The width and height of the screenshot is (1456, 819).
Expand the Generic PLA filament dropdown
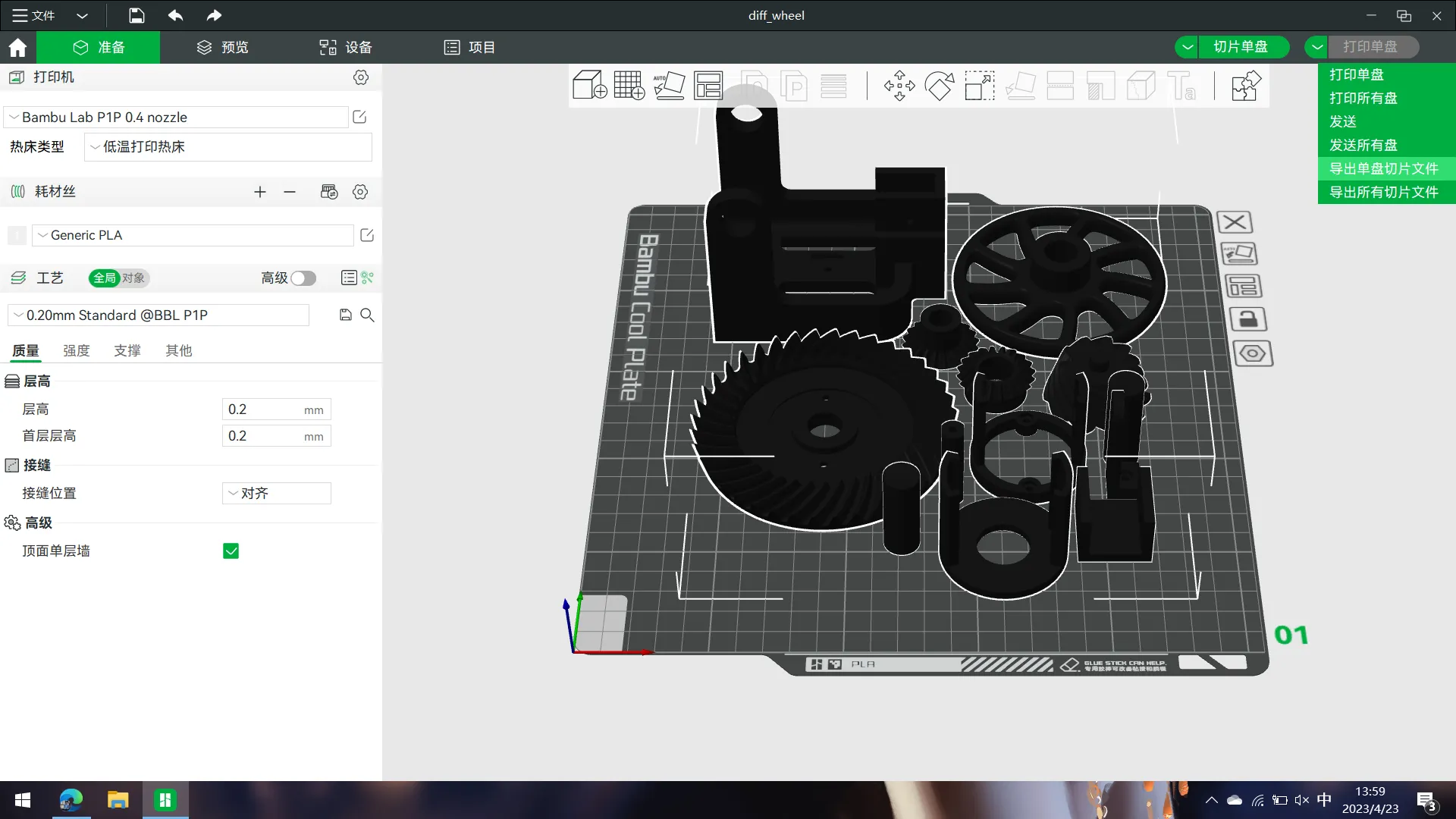click(x=193, y=235)
